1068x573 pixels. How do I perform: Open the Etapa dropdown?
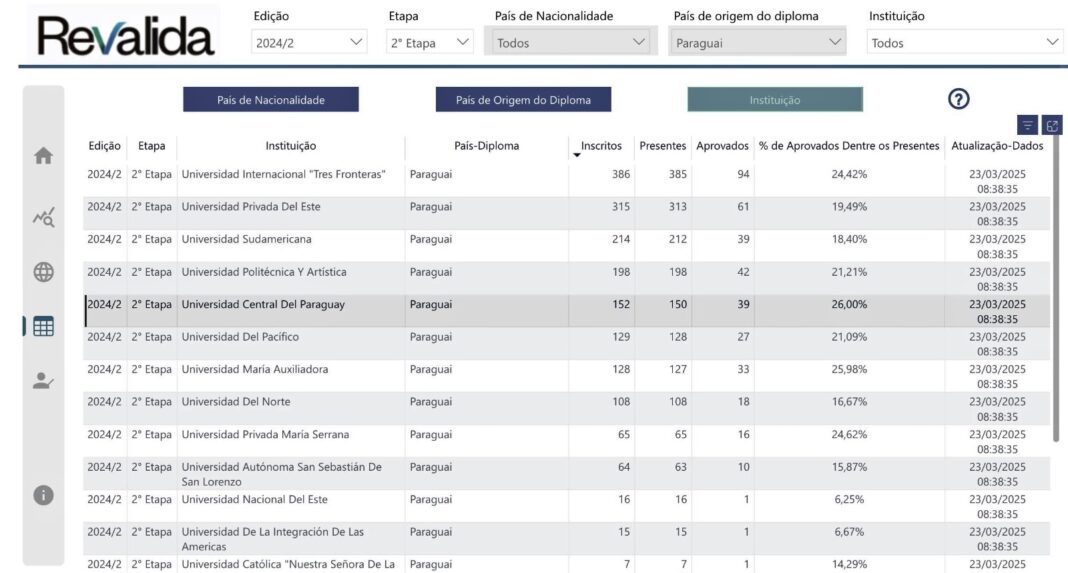coord(430,42)
